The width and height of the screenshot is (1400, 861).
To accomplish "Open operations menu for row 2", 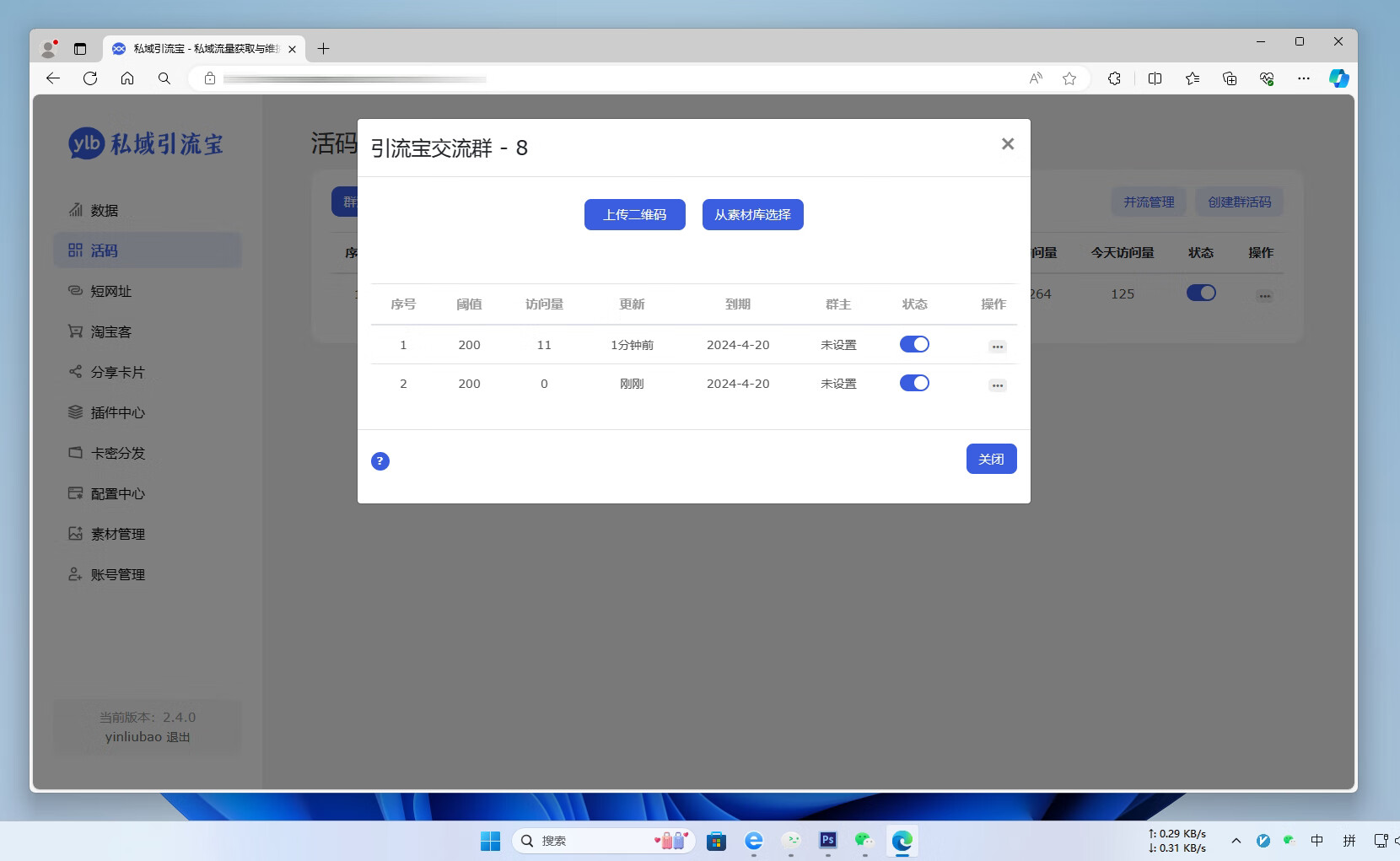I will coord(998,385).
